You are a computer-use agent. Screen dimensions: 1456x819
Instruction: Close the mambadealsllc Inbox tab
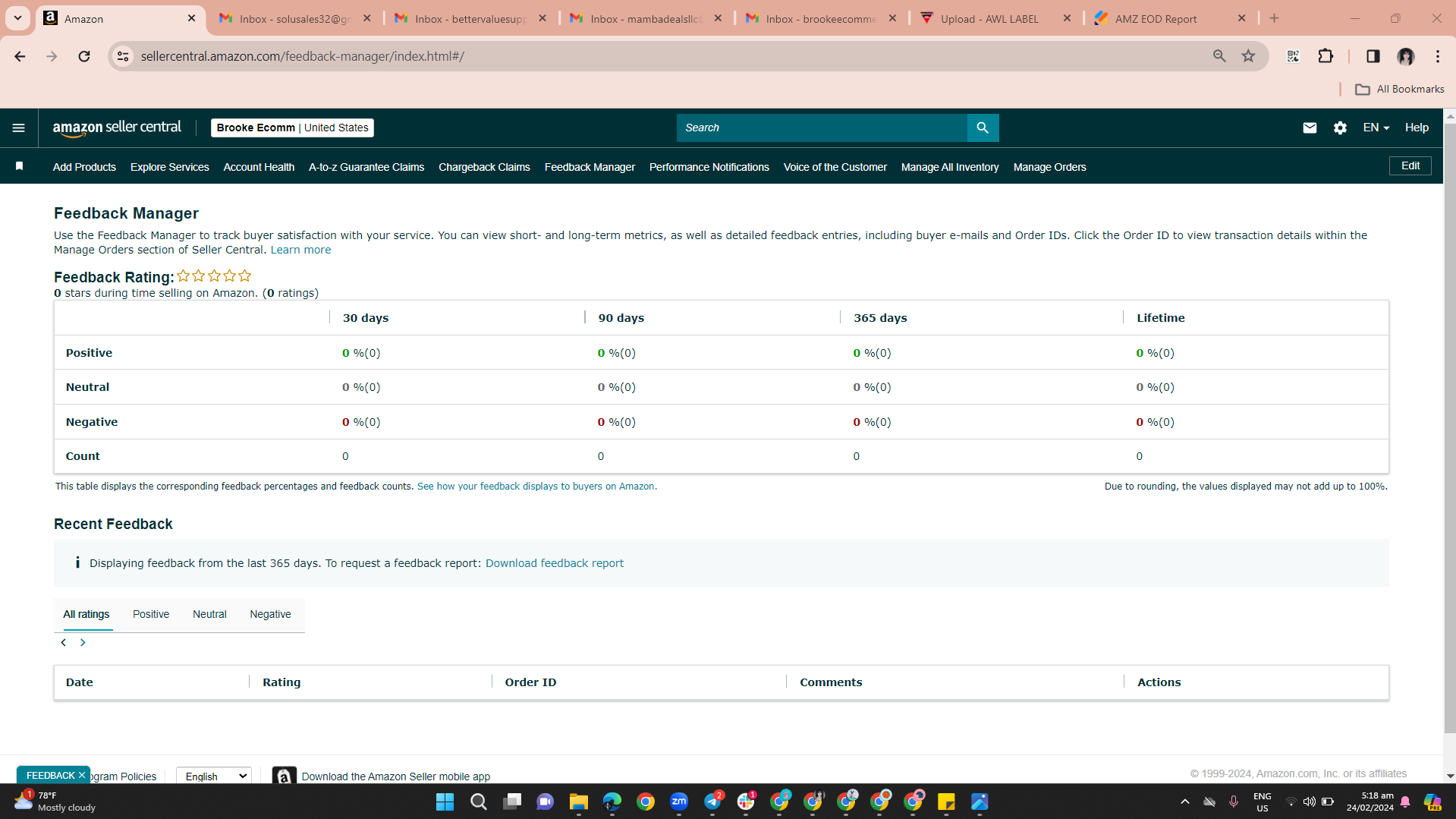click(x=718, y=18)
